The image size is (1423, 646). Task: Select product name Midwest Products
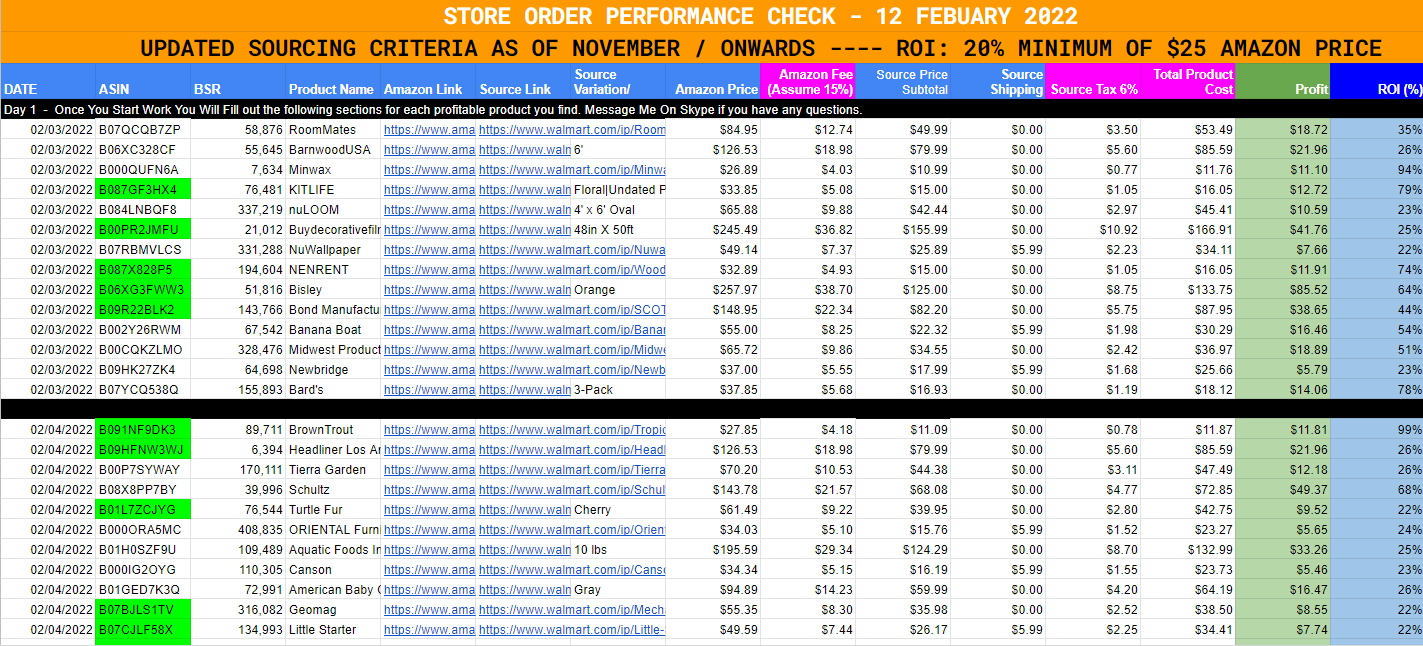pyautogui.click(x=333, y=349)
